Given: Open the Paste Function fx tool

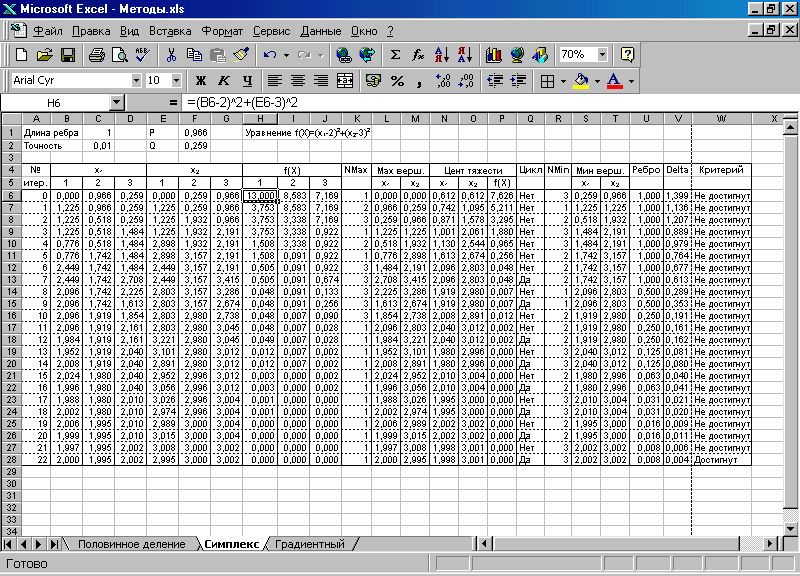Looking at the screenshot, I should [418, 55].
